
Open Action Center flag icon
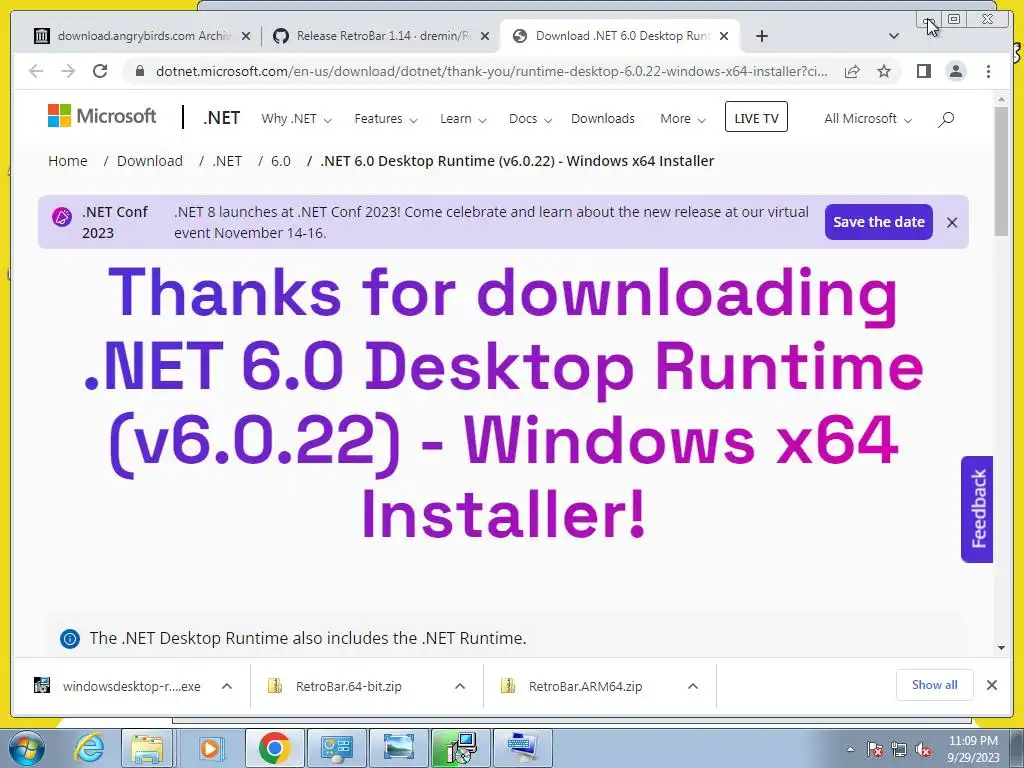coord(875,749)
